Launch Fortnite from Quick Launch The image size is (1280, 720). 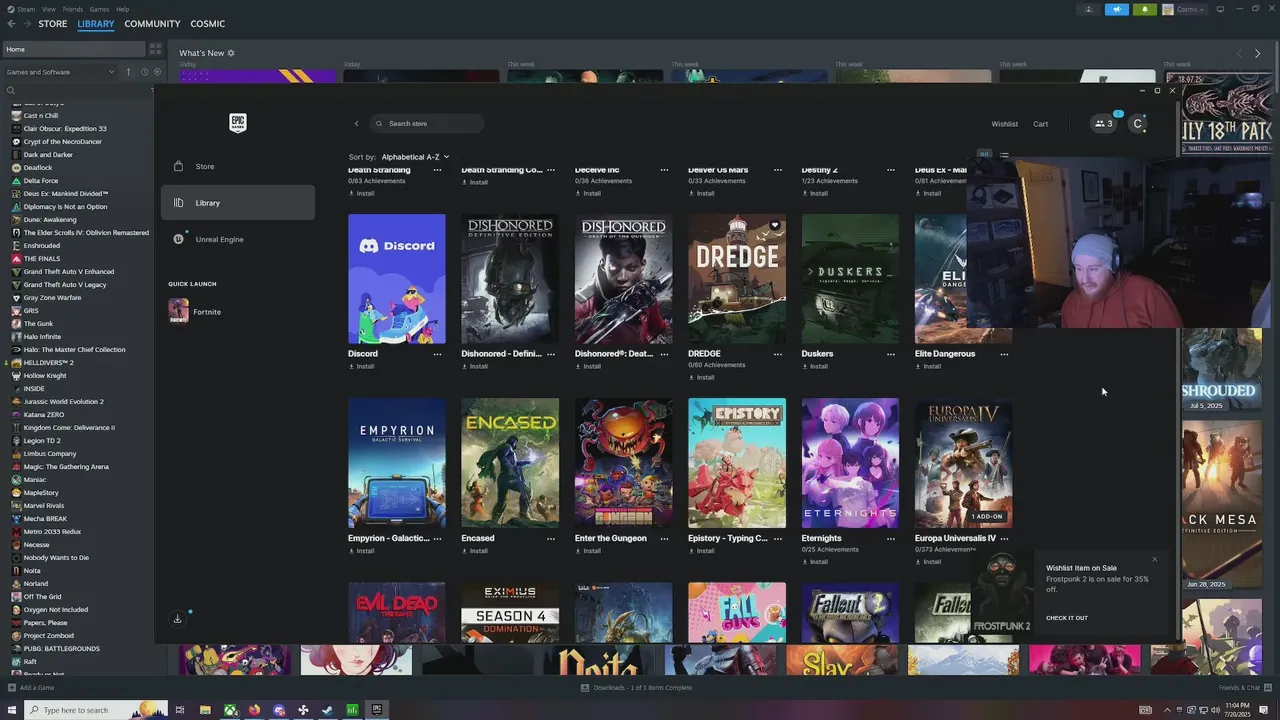point(237,312)
